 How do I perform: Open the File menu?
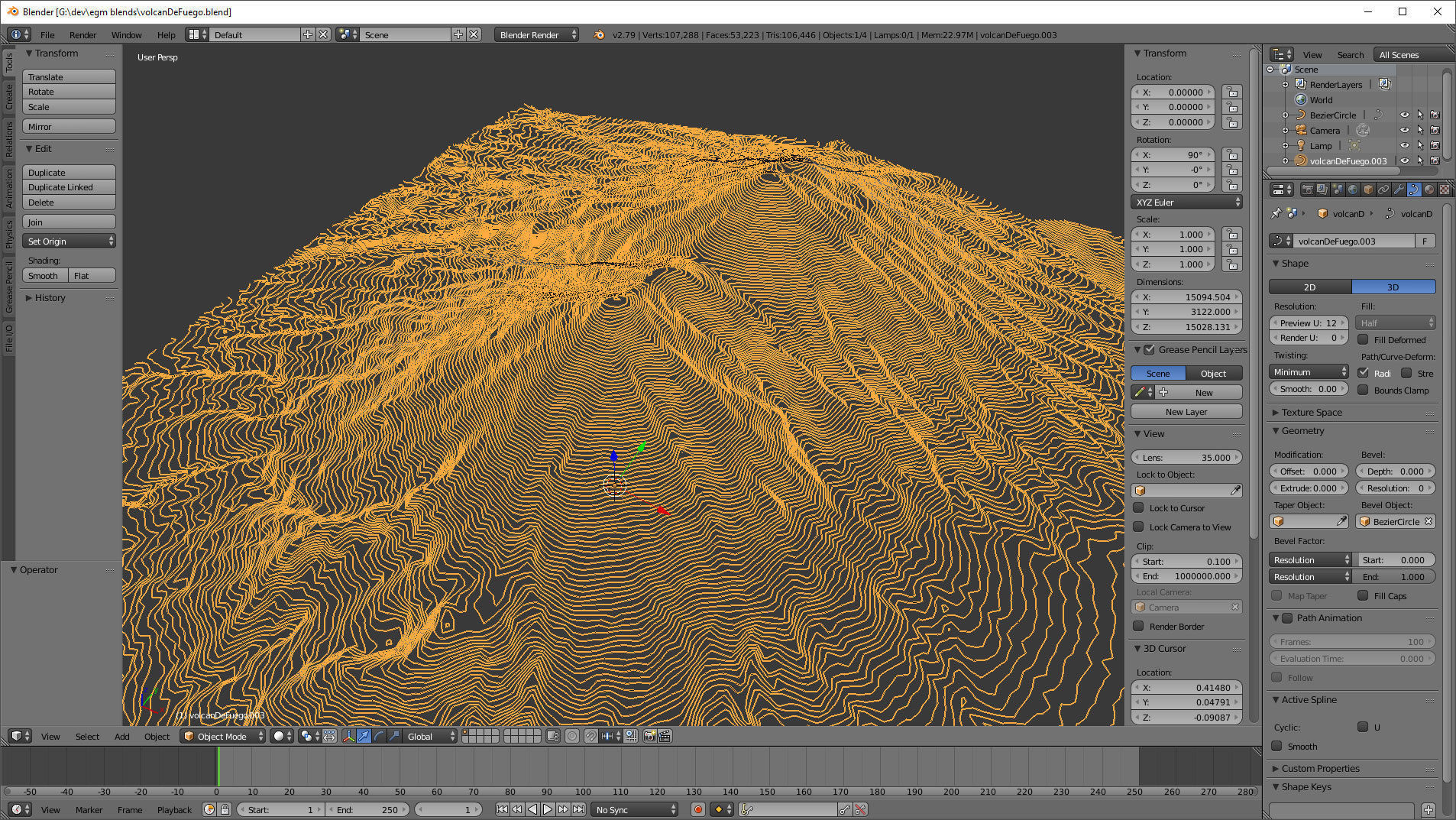pos(47,34)
